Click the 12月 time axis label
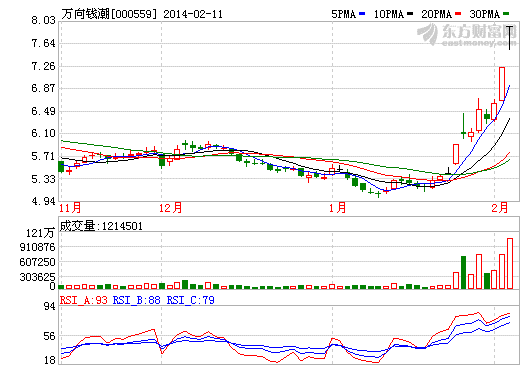520x365 pixels. pyautogui.click(x=170, y=208)
